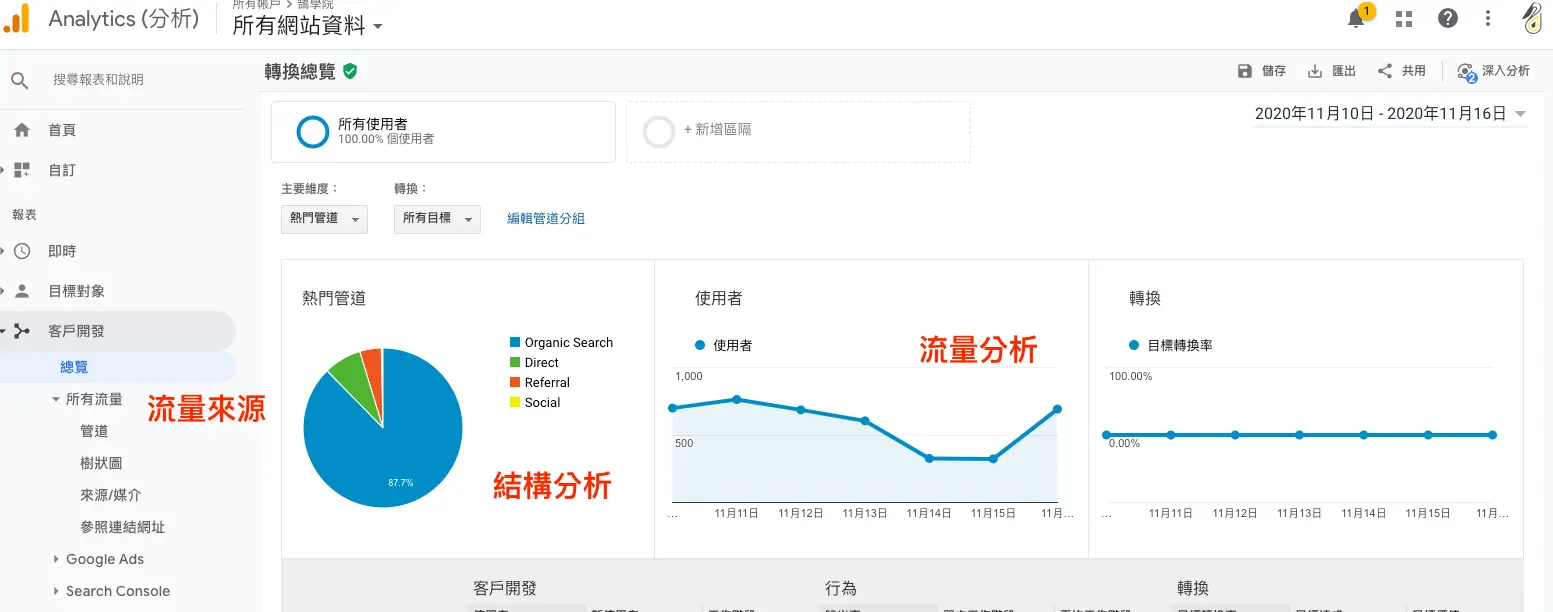Image resolution: width=1553 pixels, height=612 pixels.
Task: Click the 深入分析 button
Action: (x=1494, y=71)
